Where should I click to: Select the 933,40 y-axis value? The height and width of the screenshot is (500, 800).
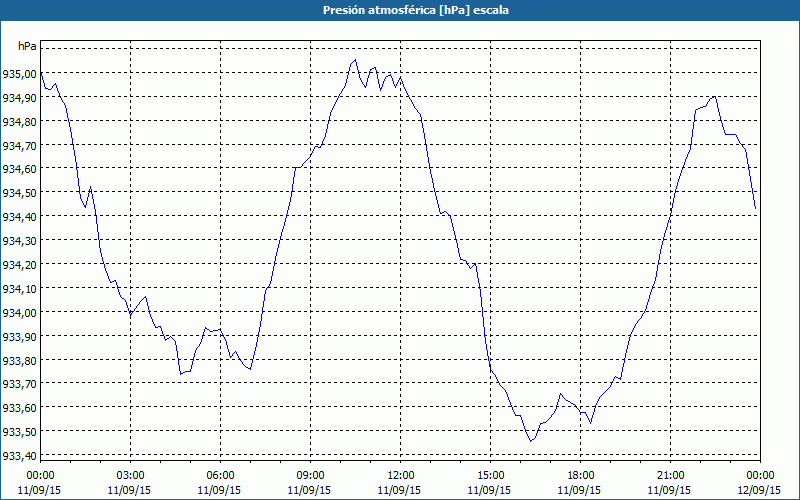coord(19,456)
